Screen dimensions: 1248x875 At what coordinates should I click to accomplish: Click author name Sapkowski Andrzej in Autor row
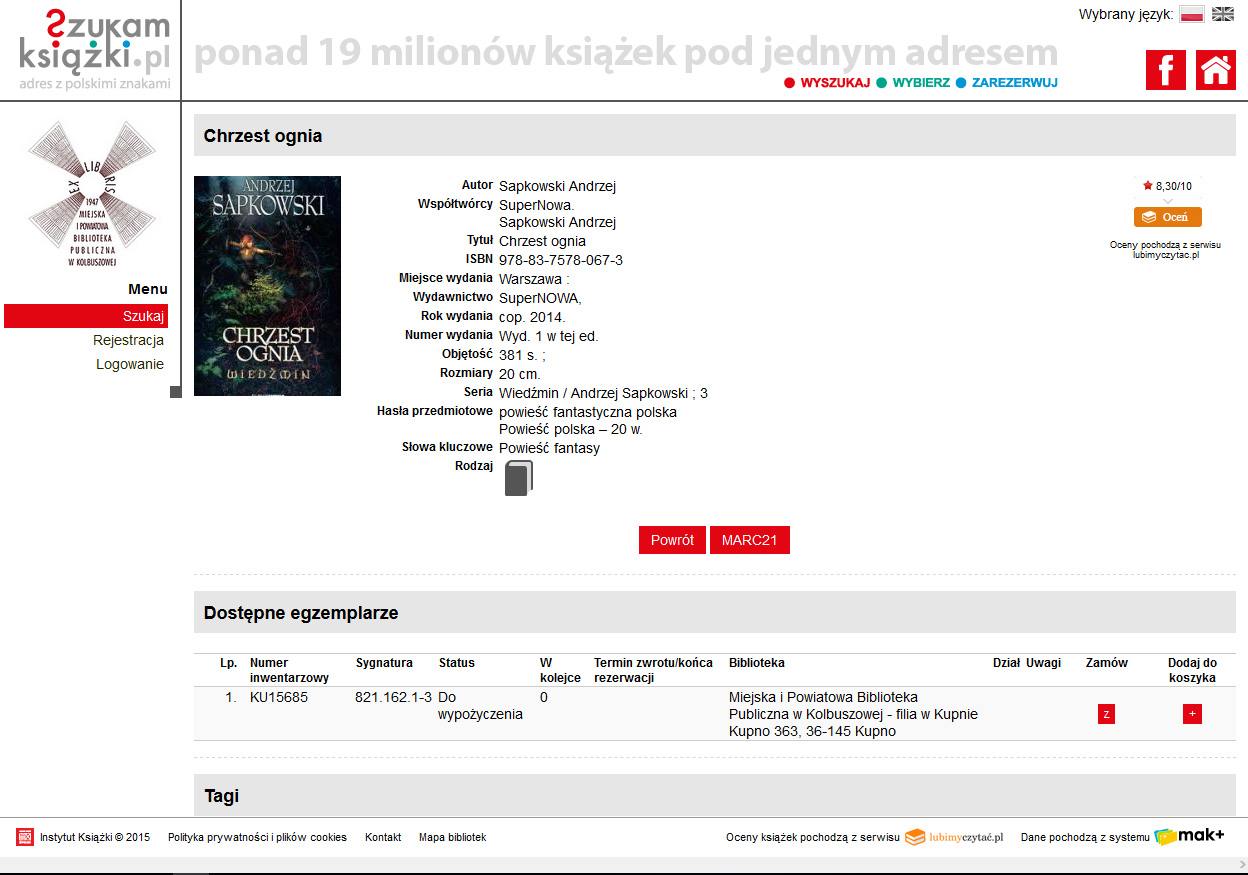[557, 186]
